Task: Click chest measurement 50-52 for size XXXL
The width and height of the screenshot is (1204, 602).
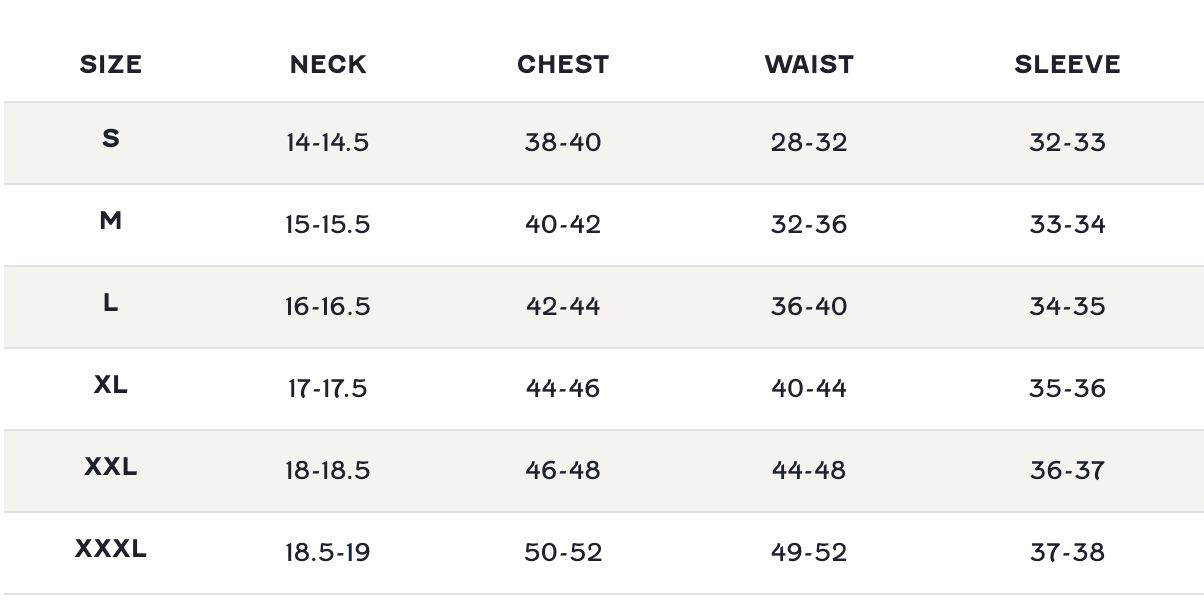Action: (563, 553)
